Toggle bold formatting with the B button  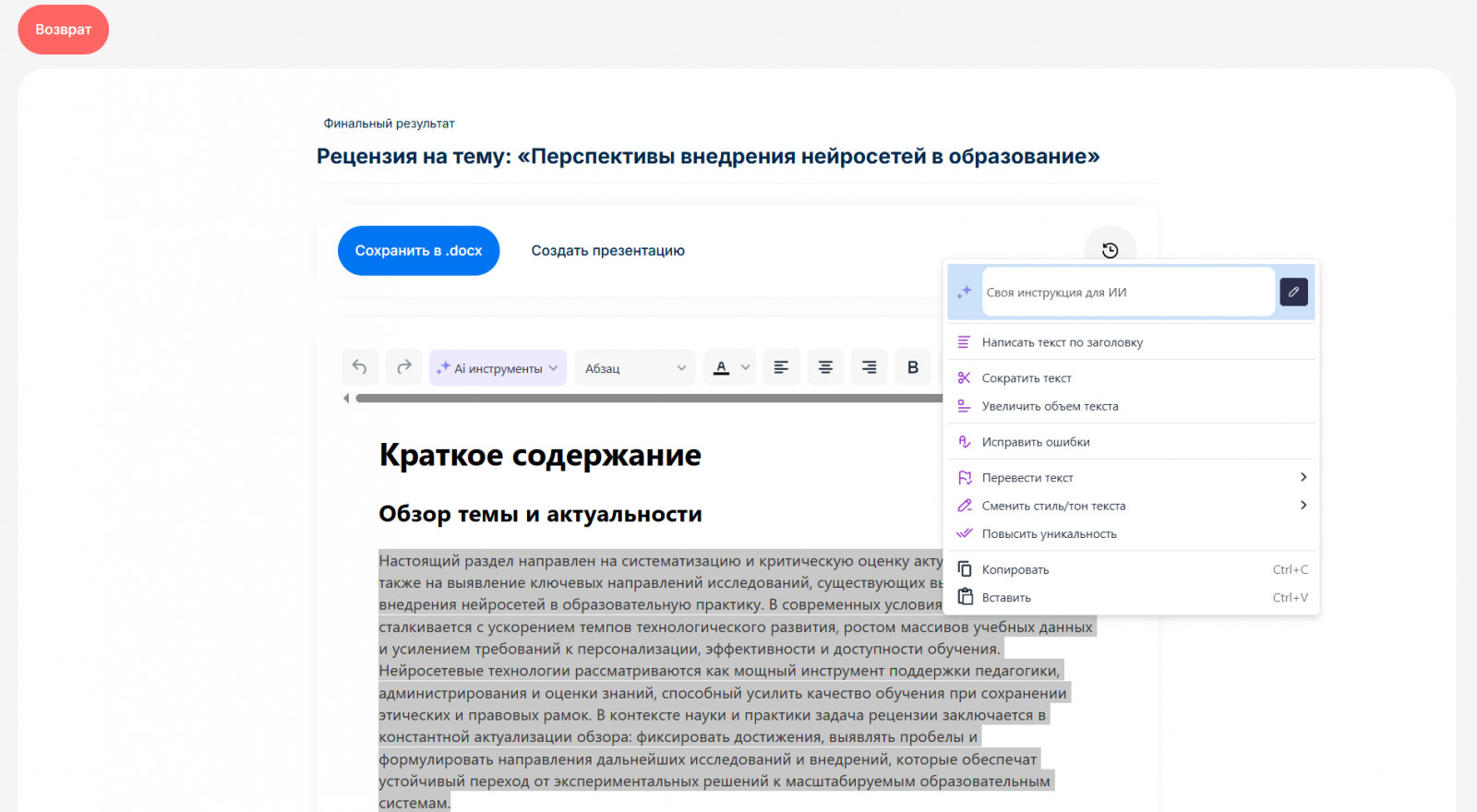pyautogui.click(x=913, y=367)
